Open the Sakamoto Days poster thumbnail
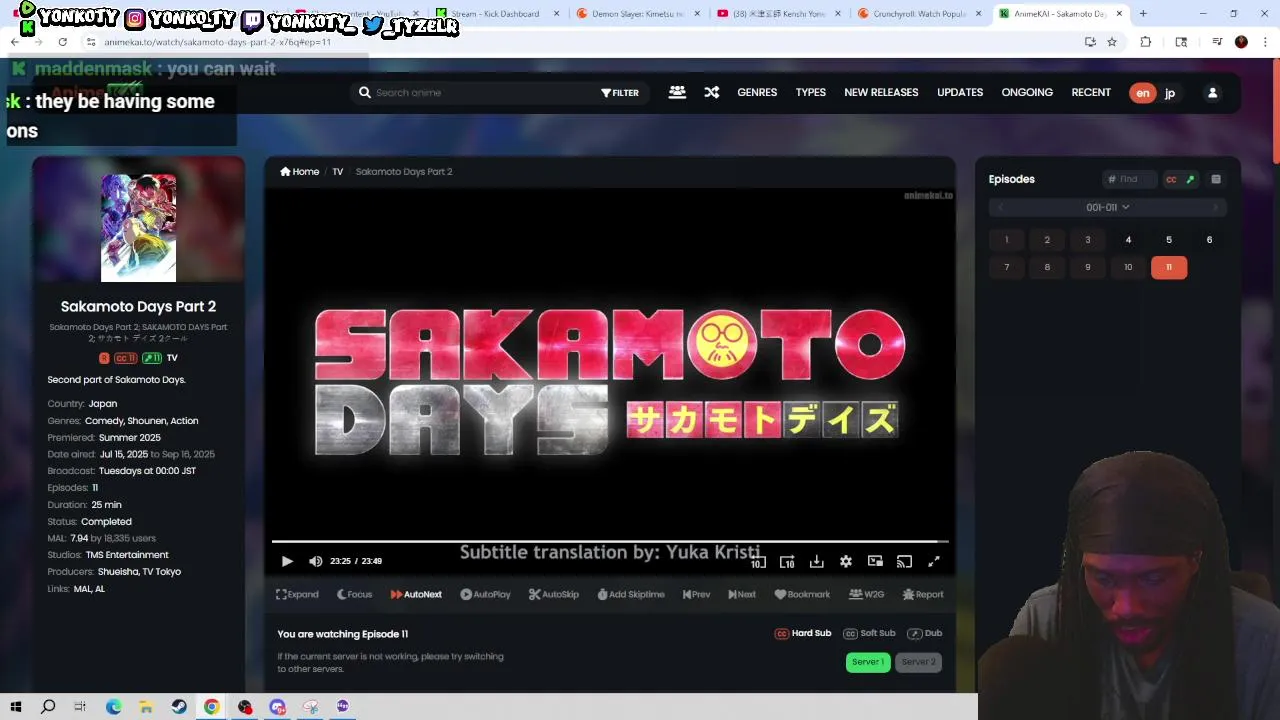 tap(138, 228)
